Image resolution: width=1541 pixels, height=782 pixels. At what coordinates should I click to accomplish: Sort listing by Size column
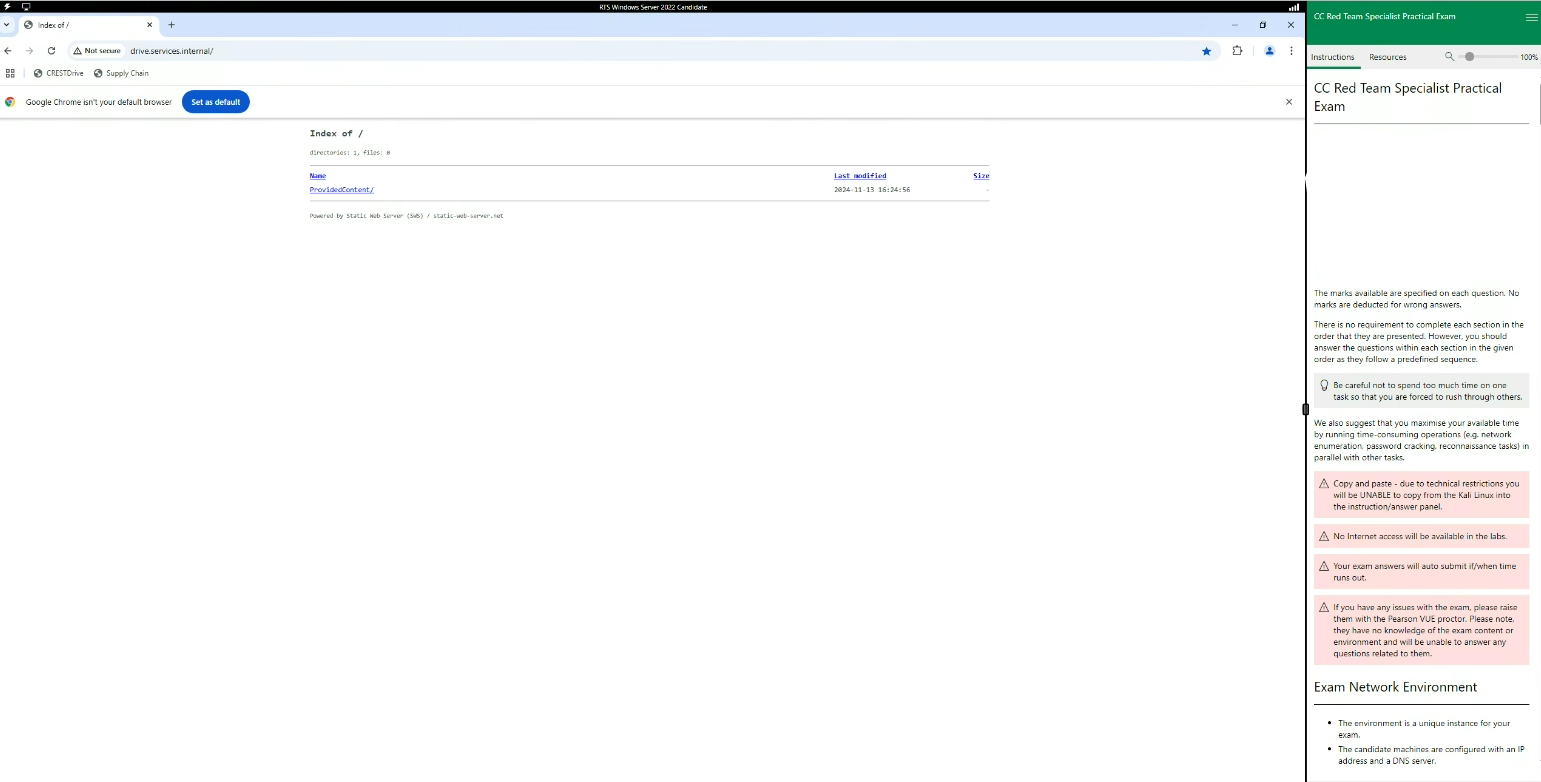pyautogui.click(x=981, y=176)
